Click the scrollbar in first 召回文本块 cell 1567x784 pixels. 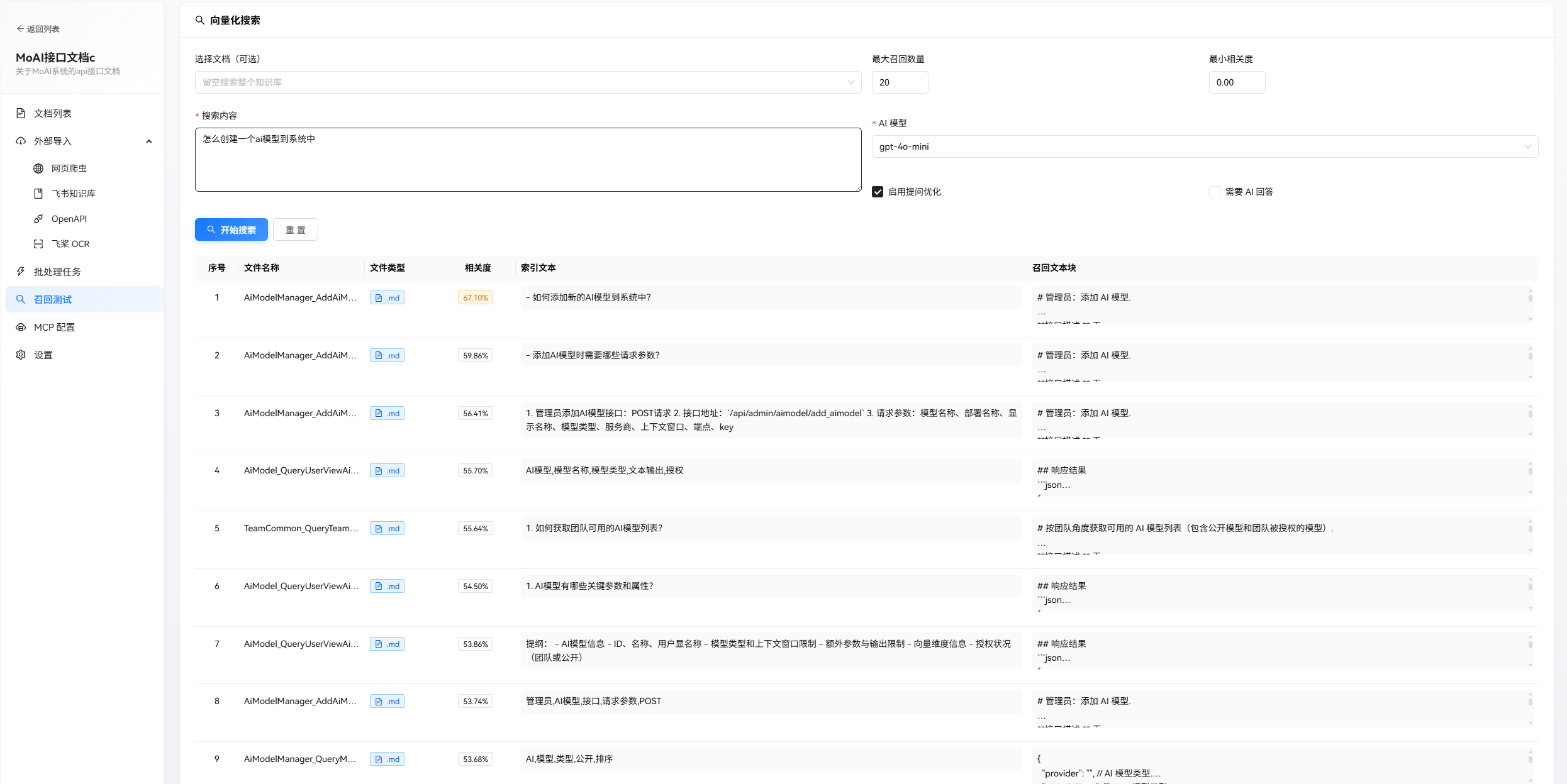1530,298
